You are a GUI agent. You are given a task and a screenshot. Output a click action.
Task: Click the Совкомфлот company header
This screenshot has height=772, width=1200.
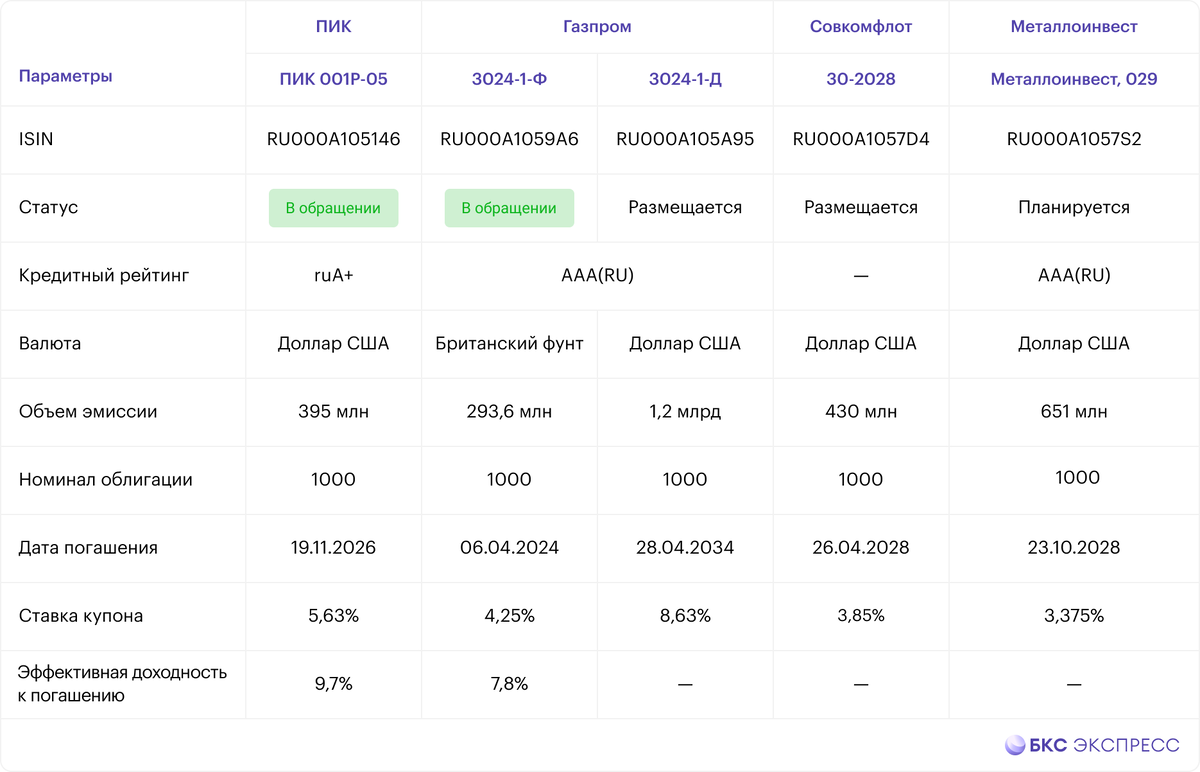(861, 27)
